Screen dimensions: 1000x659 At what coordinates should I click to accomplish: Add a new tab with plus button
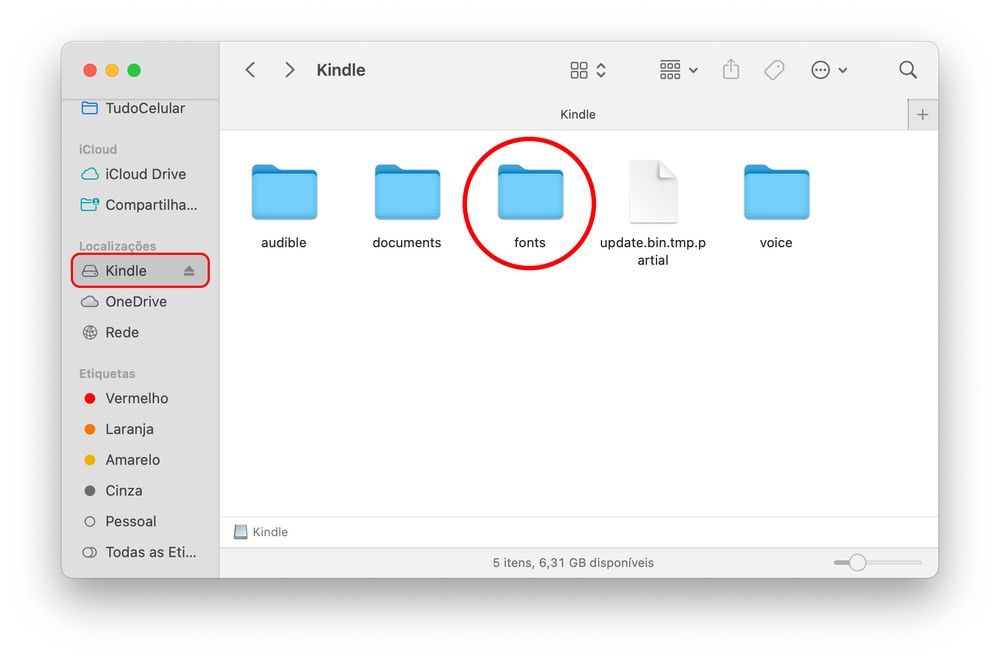click(x=922, y=115)
